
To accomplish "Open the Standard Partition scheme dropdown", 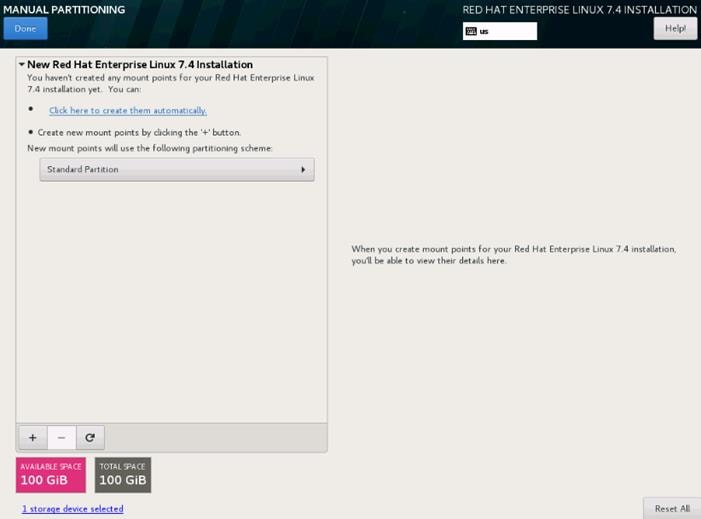I will pyautogui.click(x=177, y=169).
